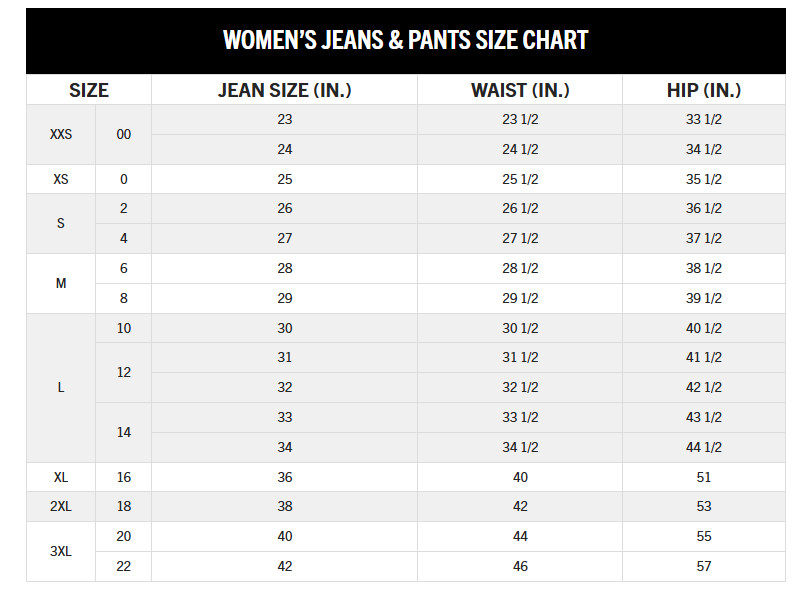Select hip value 57 cell
Image resolution: width=810 pixels, height=592 pixels.
(x=704, y=567)
